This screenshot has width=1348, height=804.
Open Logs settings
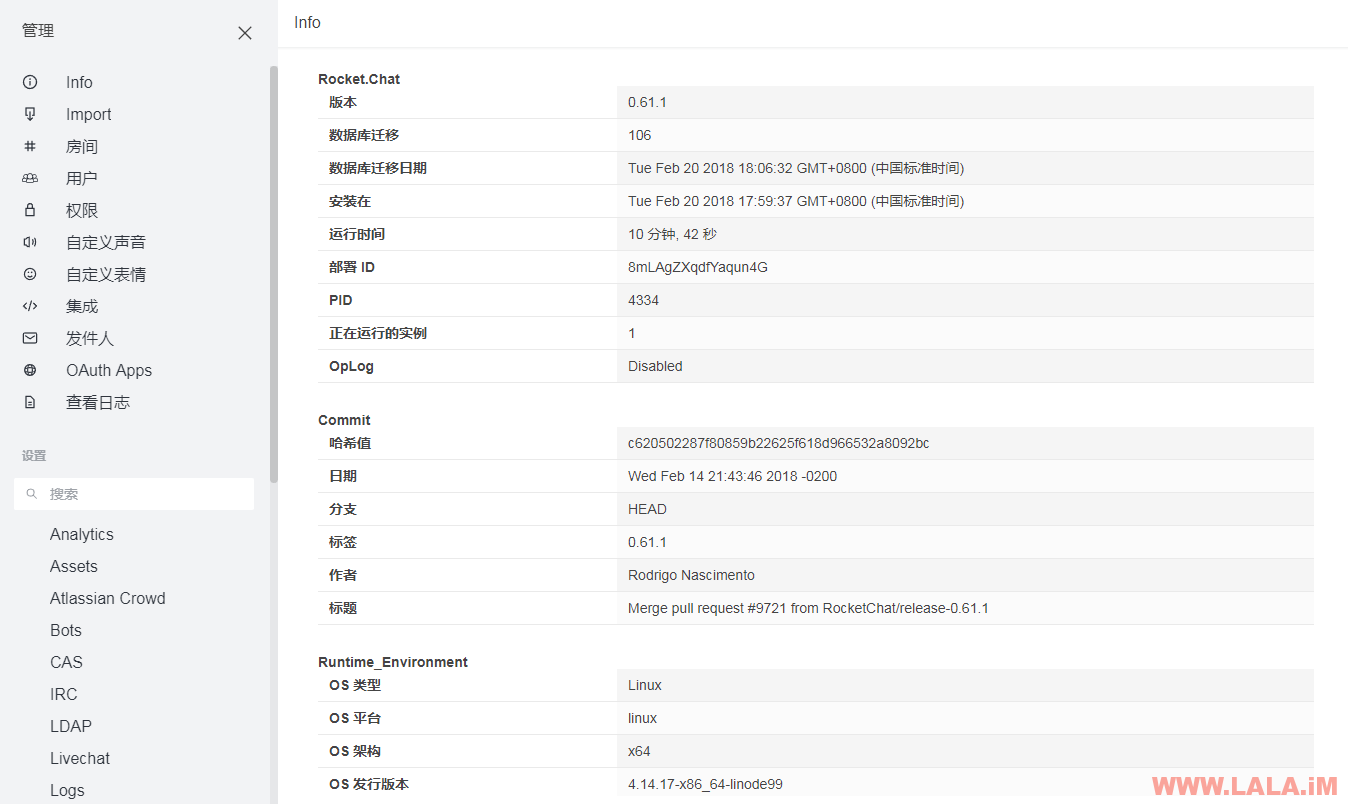click(x=67, y=790)
